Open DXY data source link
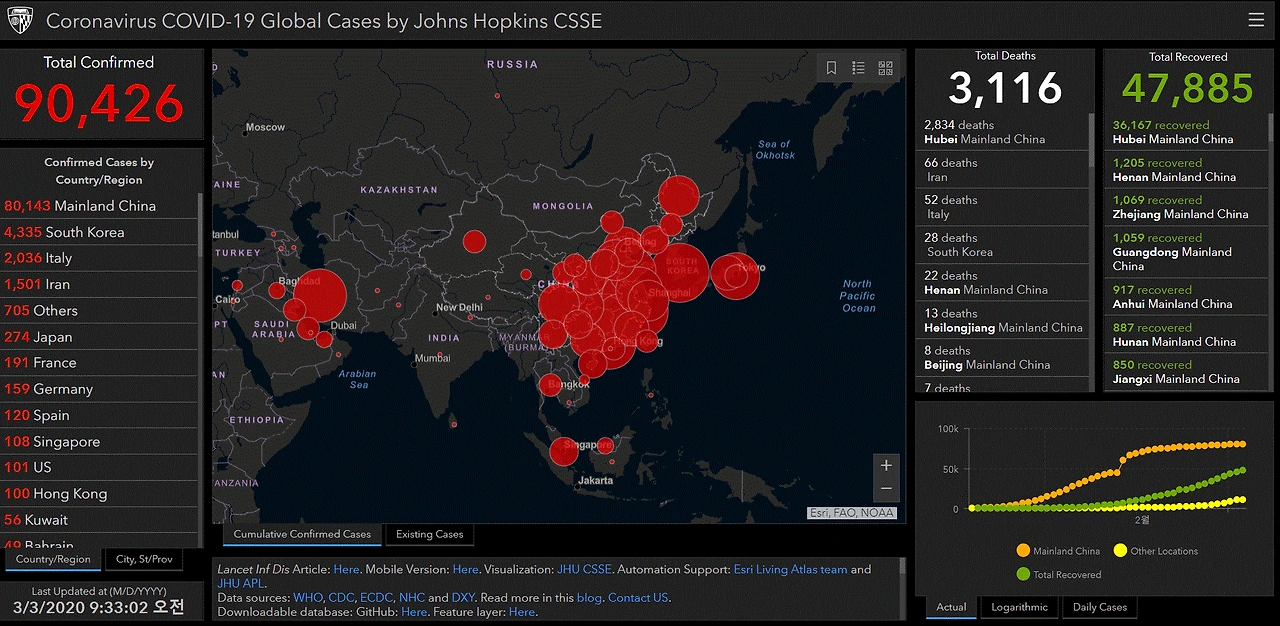Viewport: 1280px width, 626px height. [463, 598]
